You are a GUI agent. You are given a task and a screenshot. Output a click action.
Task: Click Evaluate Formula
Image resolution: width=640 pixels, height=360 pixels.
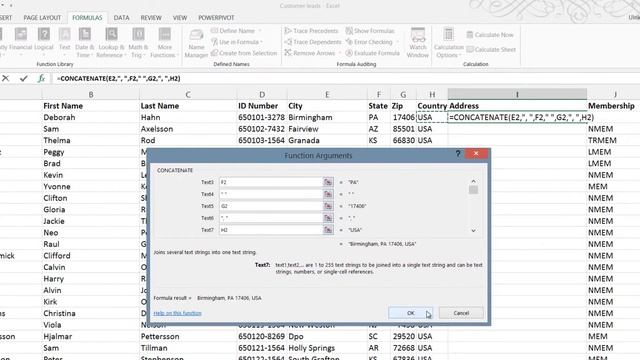(372, 53)
